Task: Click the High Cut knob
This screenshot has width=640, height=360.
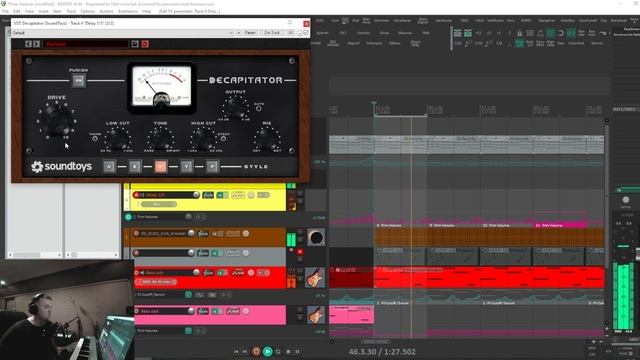Action: [x=203, y=139]
